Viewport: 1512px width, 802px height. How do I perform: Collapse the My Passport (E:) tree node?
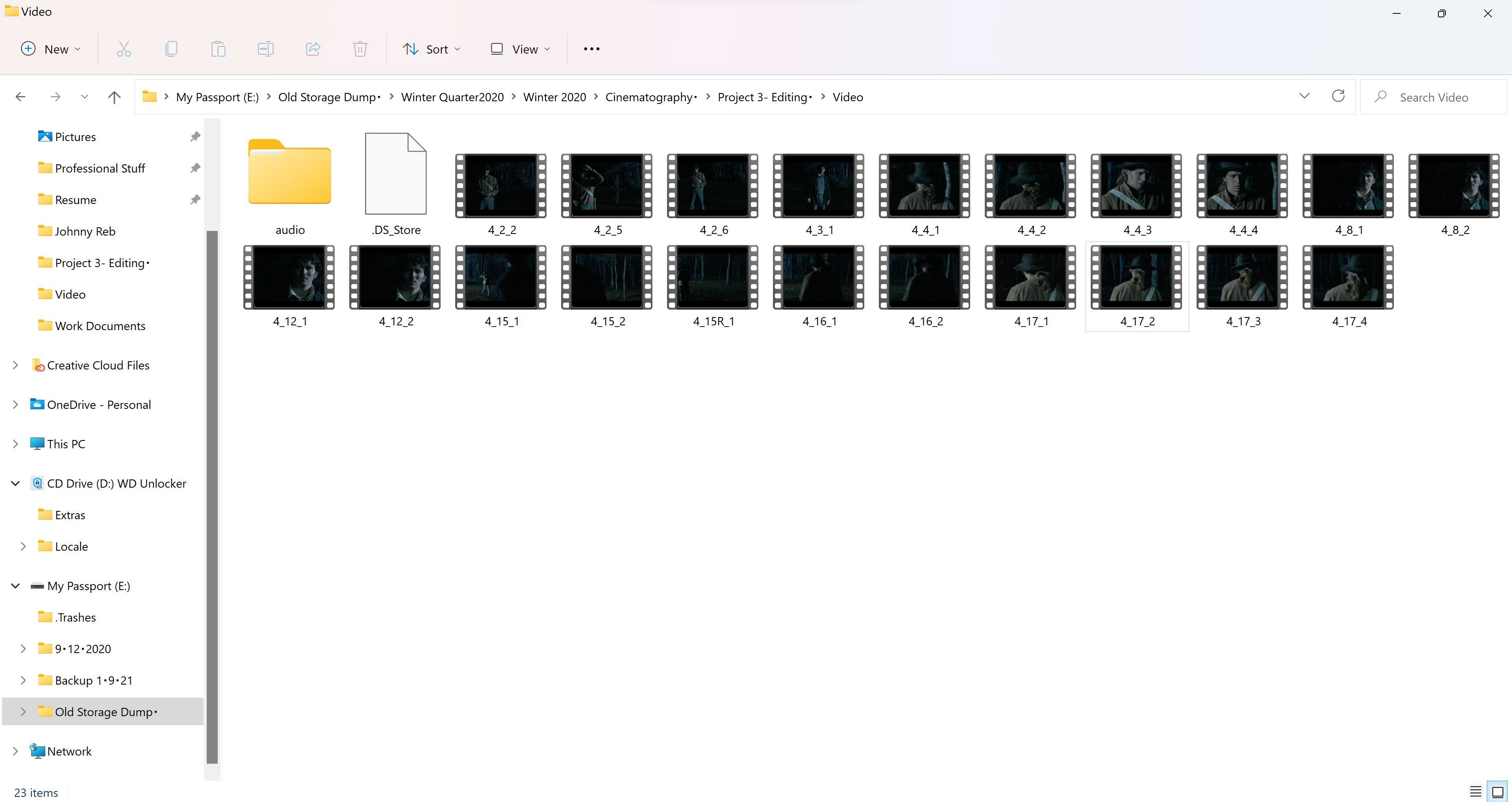coord(16,586)
